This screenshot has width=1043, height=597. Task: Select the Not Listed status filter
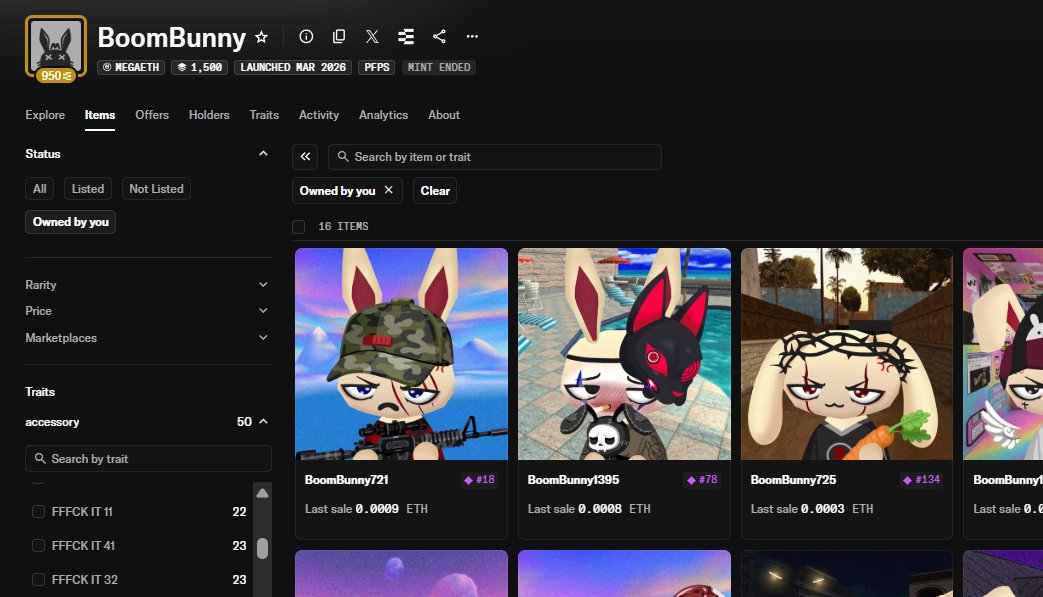(156, 189)
